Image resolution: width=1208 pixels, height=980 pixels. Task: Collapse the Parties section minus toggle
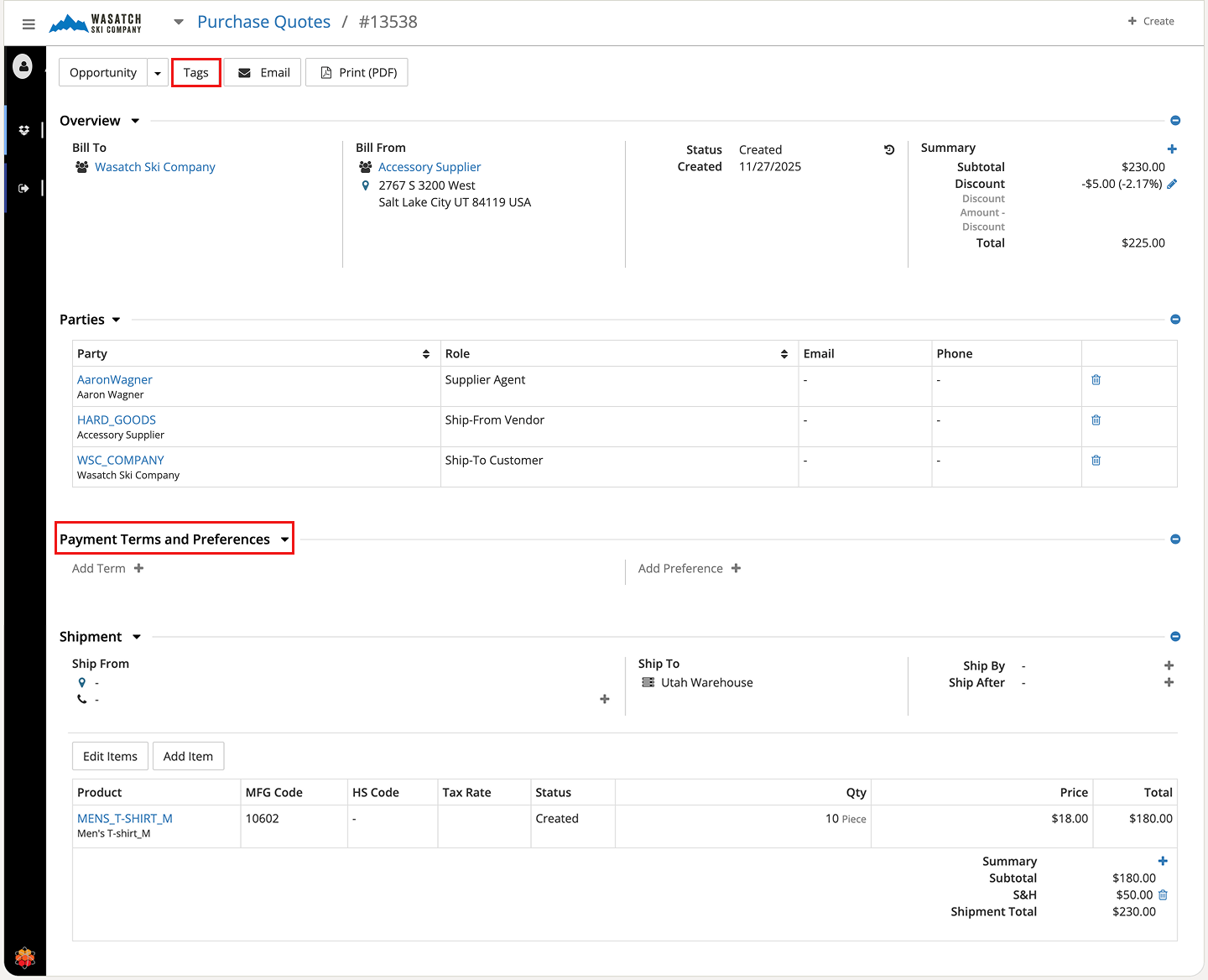(x=1175, y=320)
